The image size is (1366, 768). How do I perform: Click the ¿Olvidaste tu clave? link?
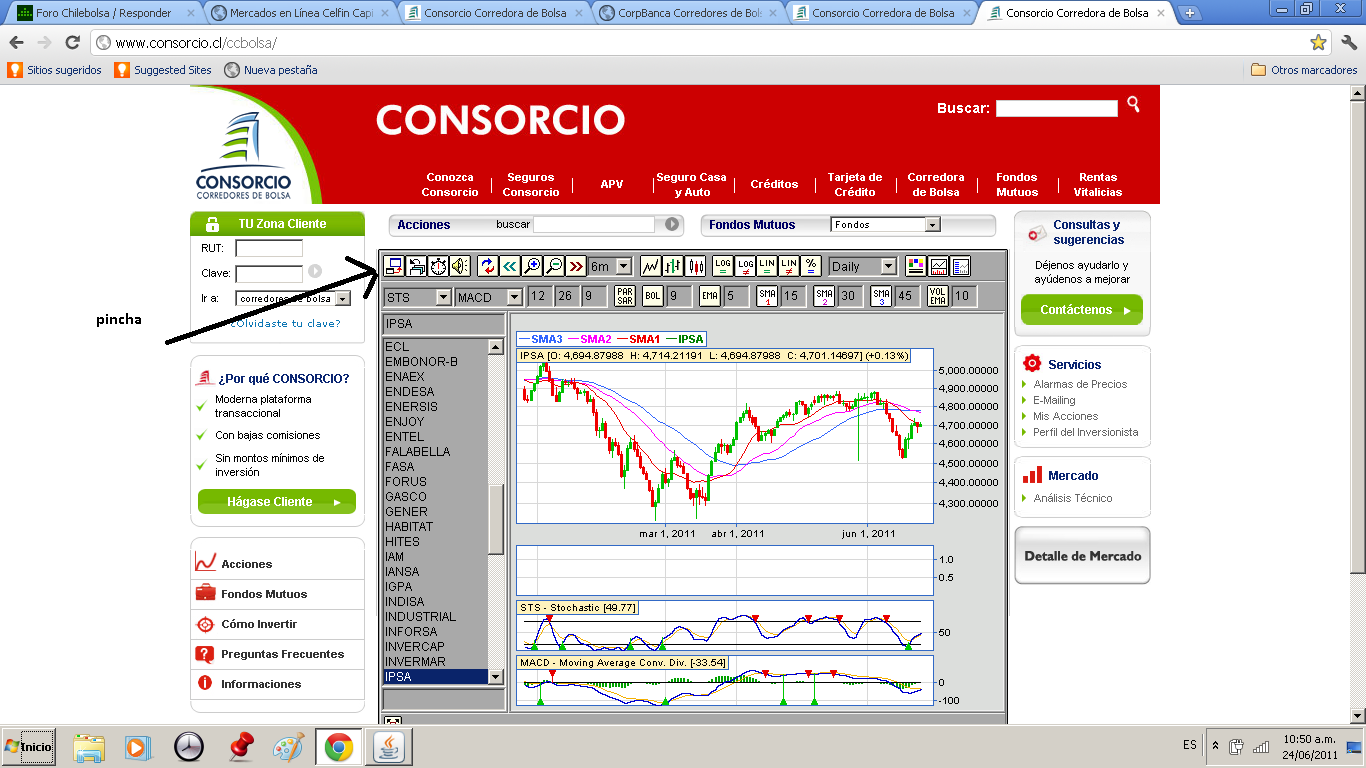tap(285, 324)
